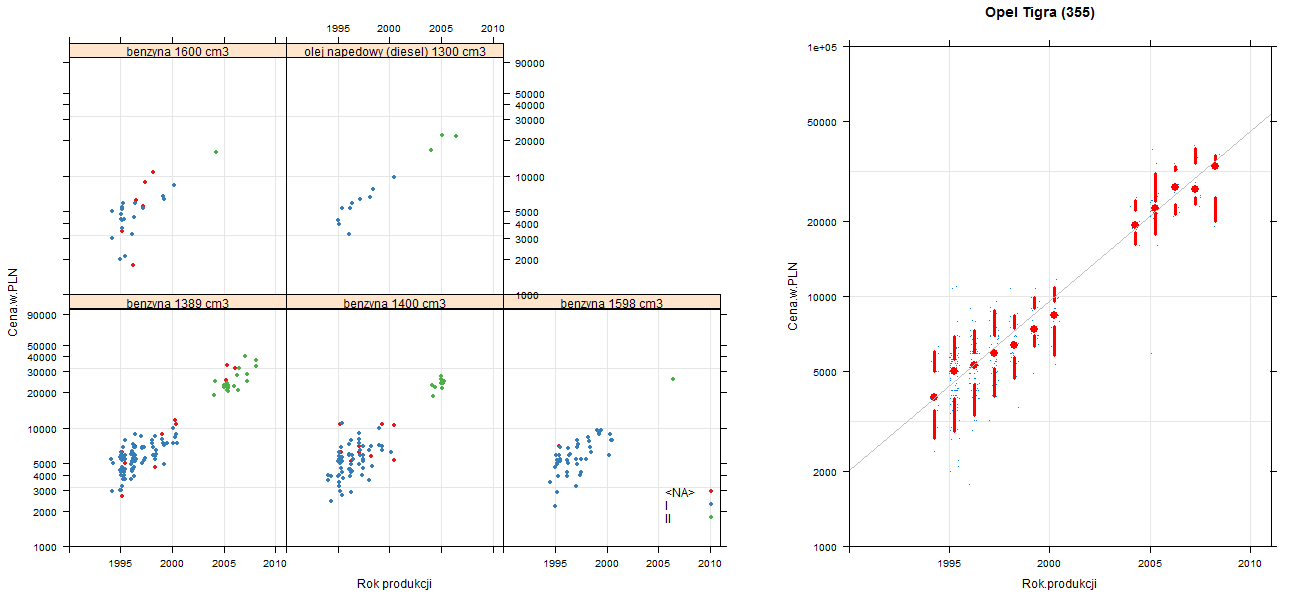Click "5000" on the Opel Tigra y-axis

[x=826, y=372]
